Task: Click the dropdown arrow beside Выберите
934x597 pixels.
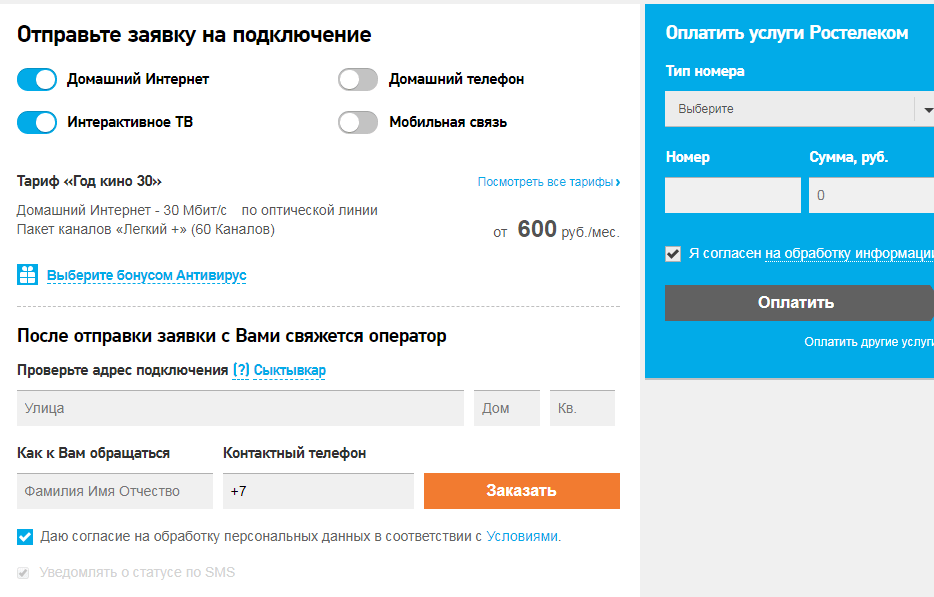Action: (x=926, y=109)
